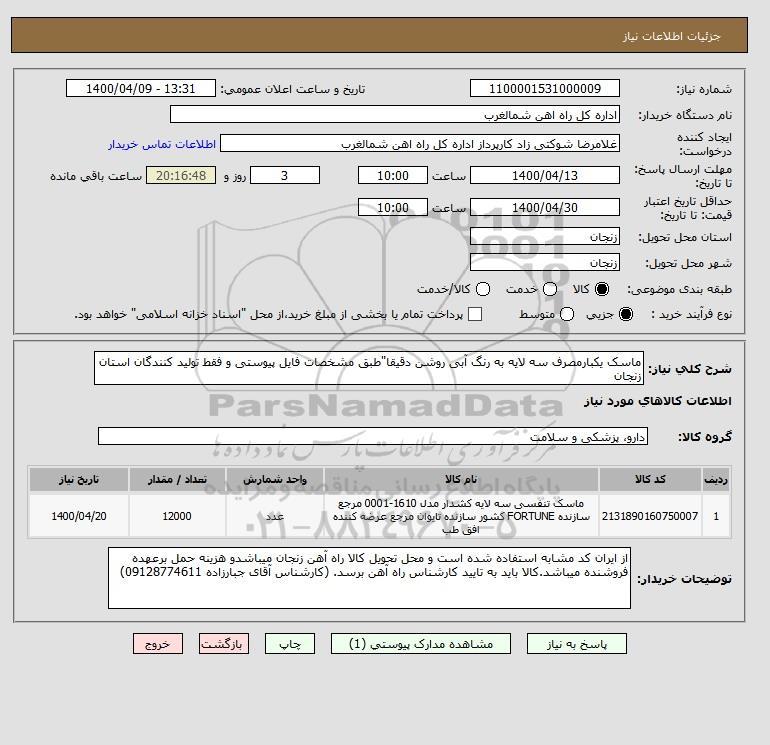Click the تاریخ نیاز column header
The width and height of the screenshot is (770, 745).
tap(79, 479)
